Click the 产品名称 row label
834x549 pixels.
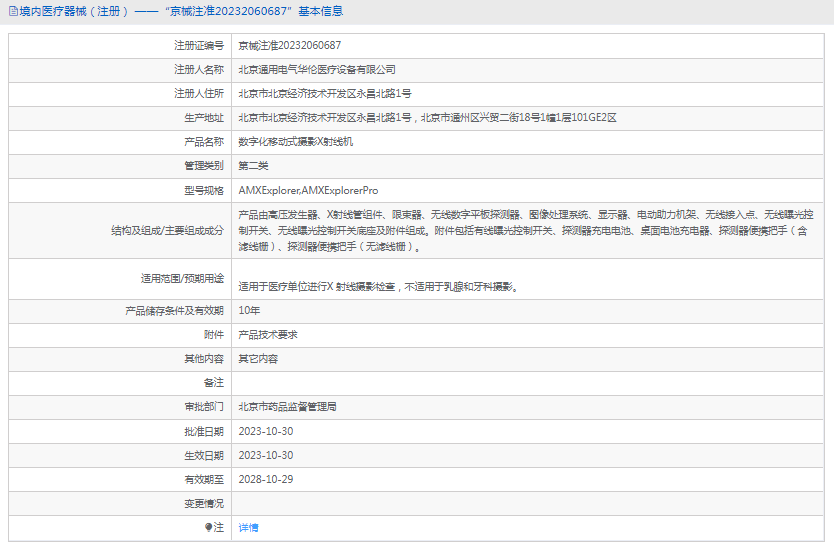click(x=204, y=142)
